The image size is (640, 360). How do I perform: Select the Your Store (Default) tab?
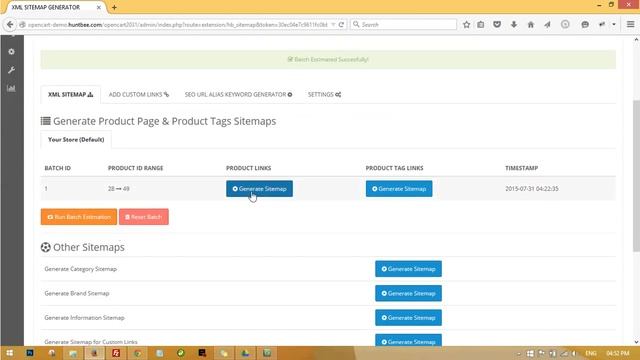point(76,140)
